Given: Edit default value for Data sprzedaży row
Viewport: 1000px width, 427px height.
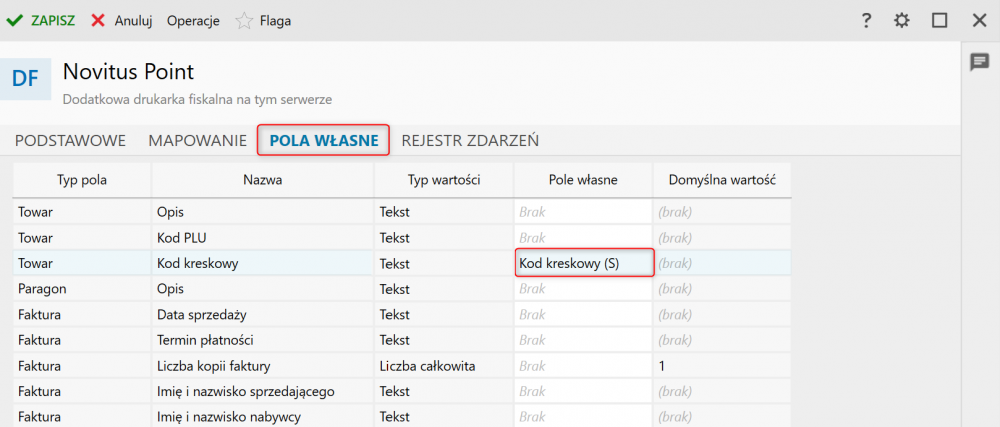Looking at the screenshot, I should 722,314.
